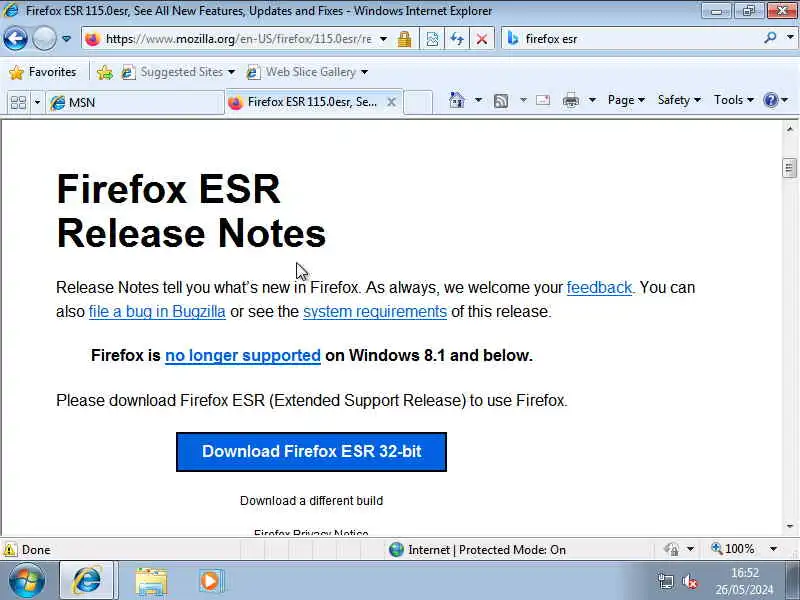The width and height of the screenshot is (800, 600).
Task: Expand the Print options dropdown arrow
Action: coord(592,100)
